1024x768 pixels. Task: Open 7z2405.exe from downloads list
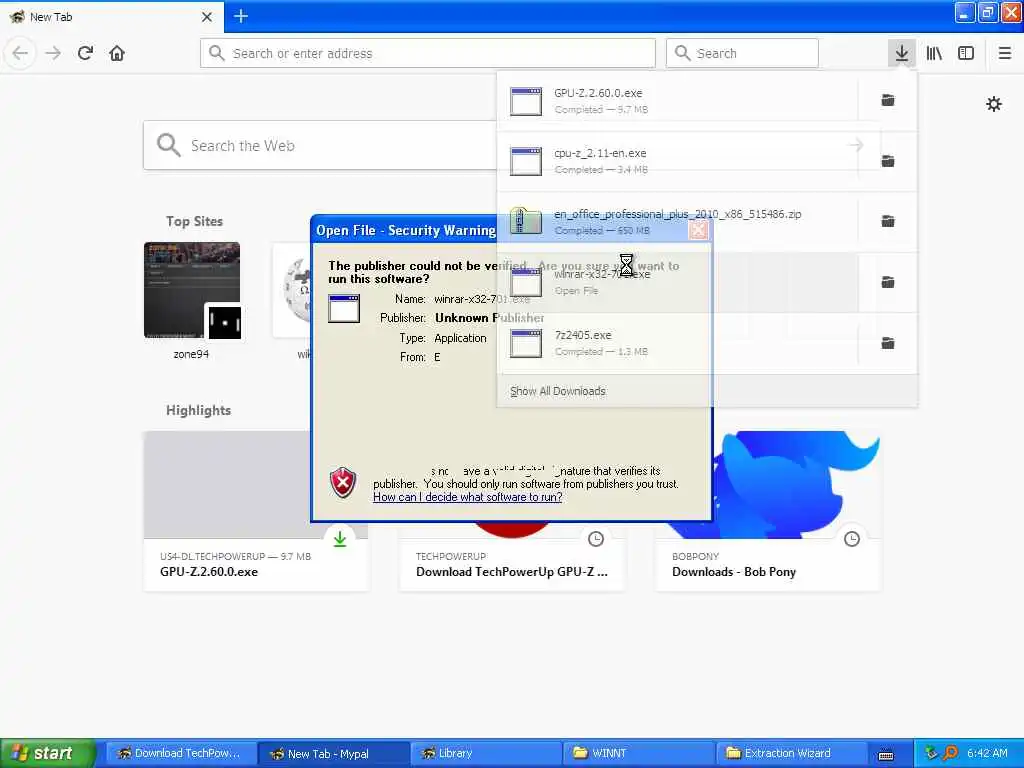tap(677, 343)
